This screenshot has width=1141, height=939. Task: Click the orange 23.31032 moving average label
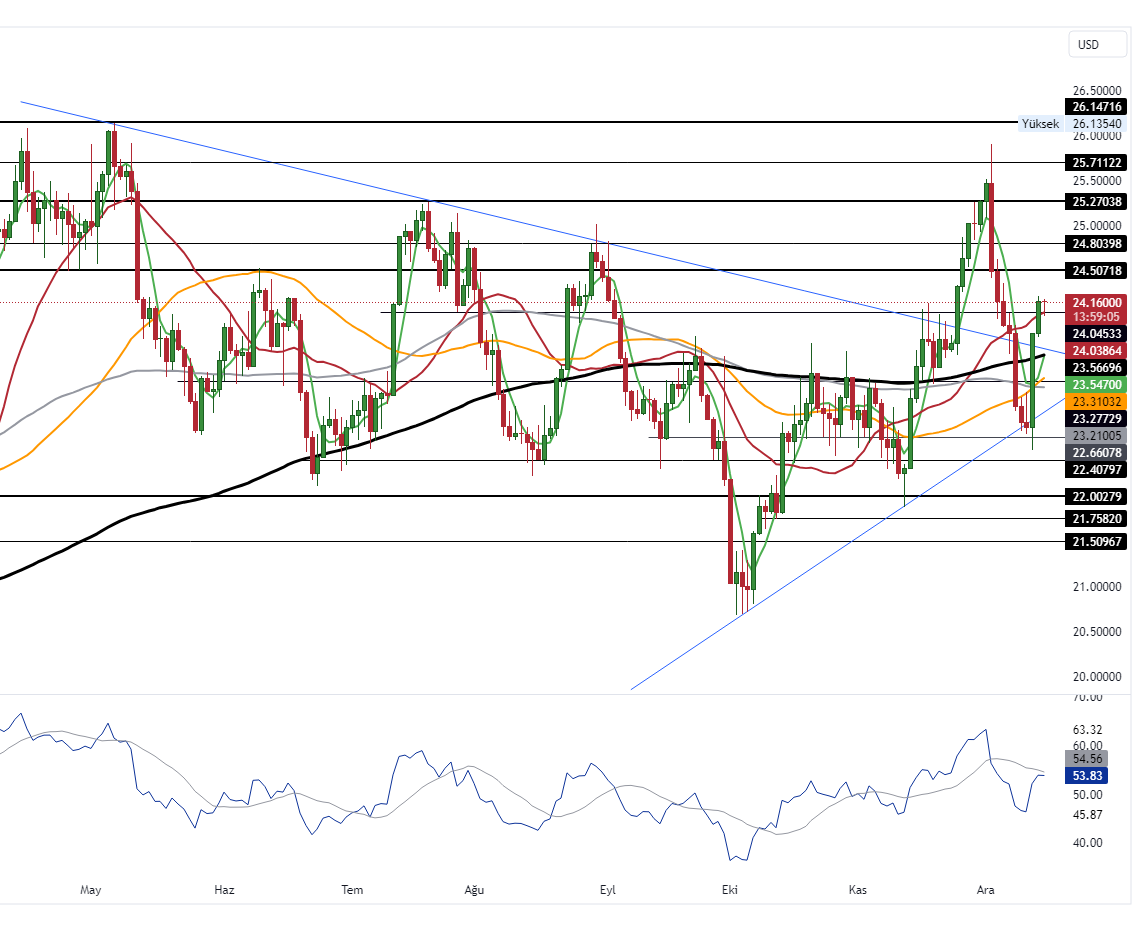pyautogui.click(x=1097, y=400)
